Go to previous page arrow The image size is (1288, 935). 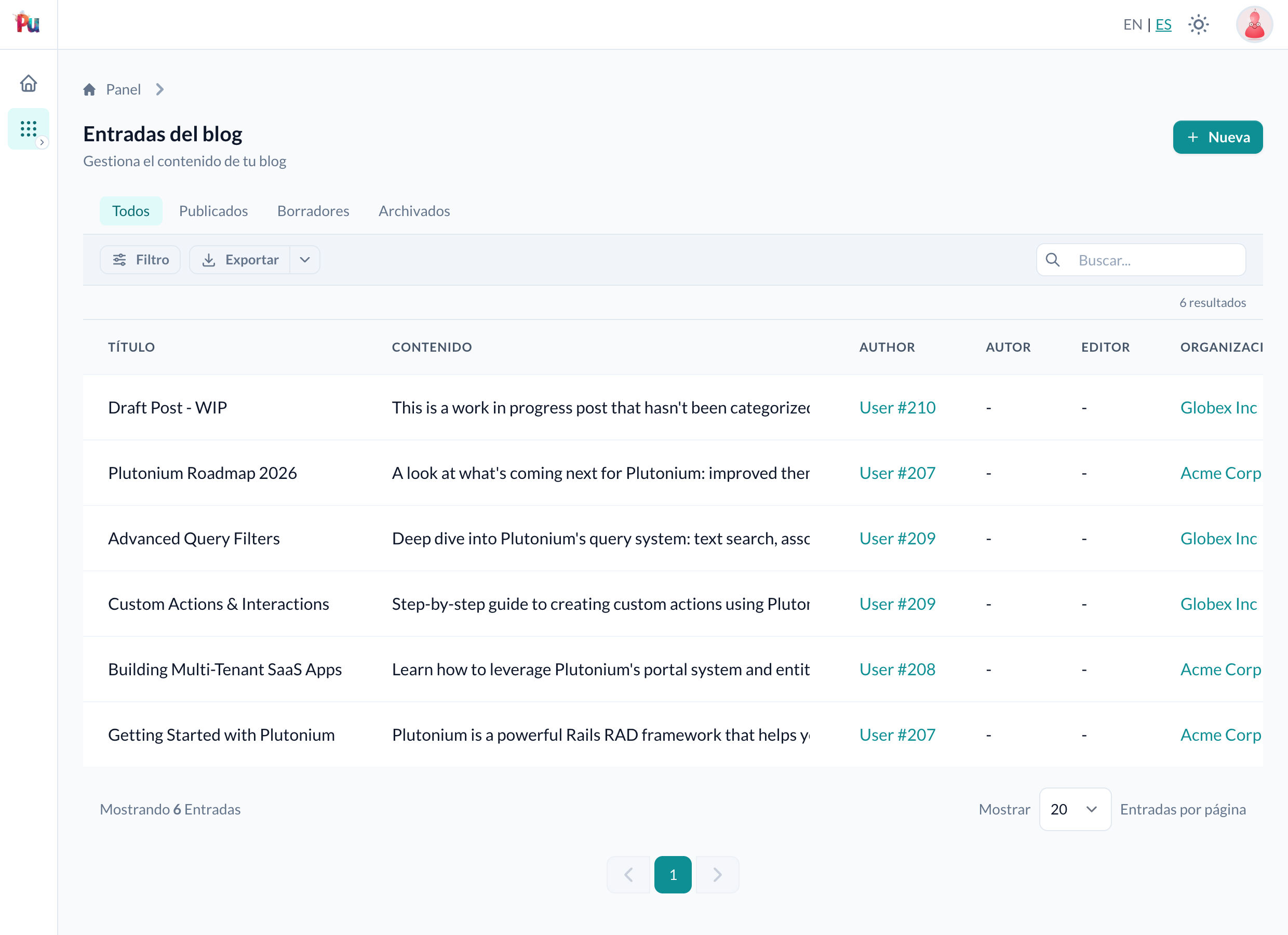tap(628, 874)
